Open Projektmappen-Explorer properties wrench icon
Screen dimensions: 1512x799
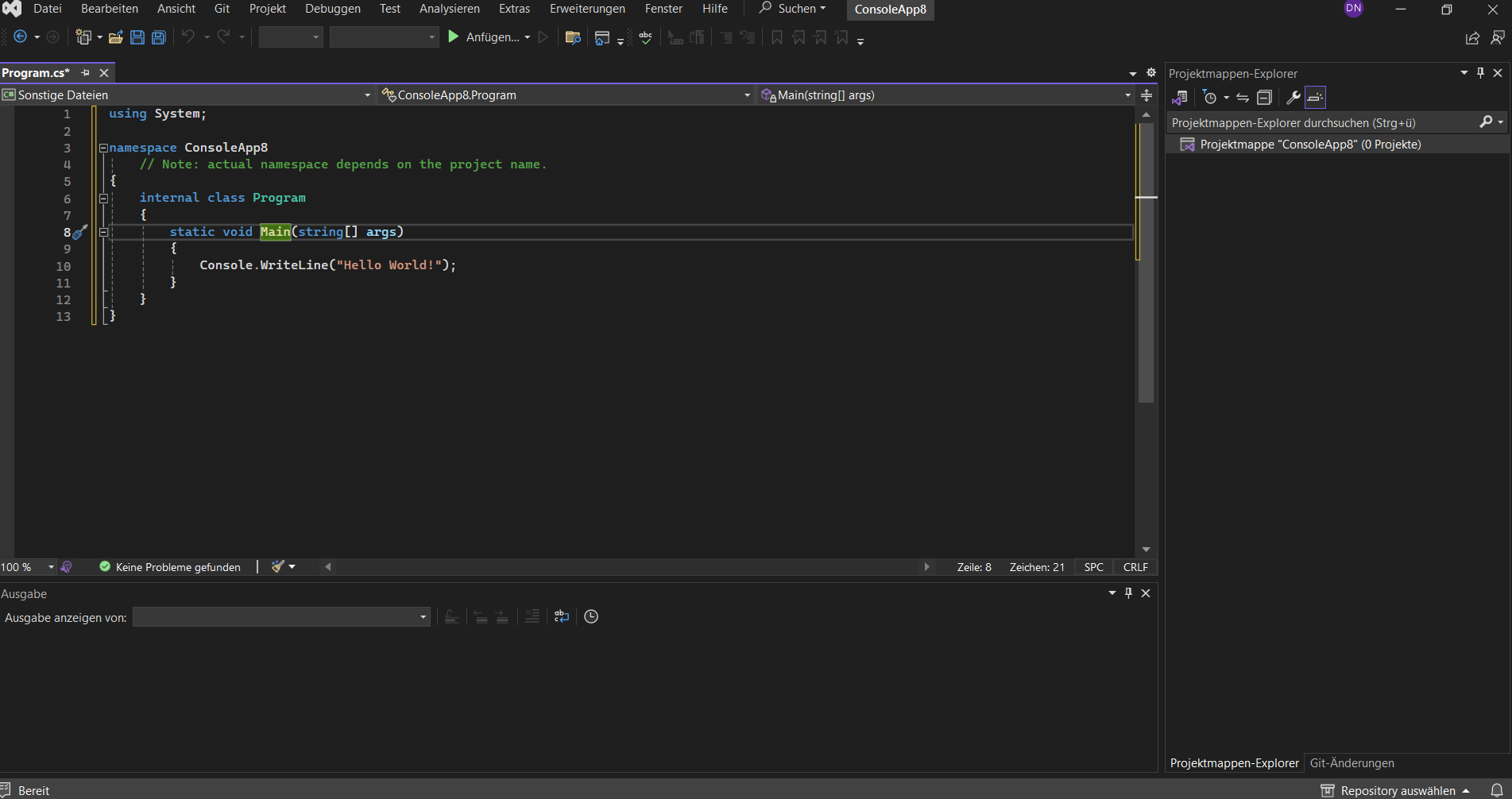1294,97
